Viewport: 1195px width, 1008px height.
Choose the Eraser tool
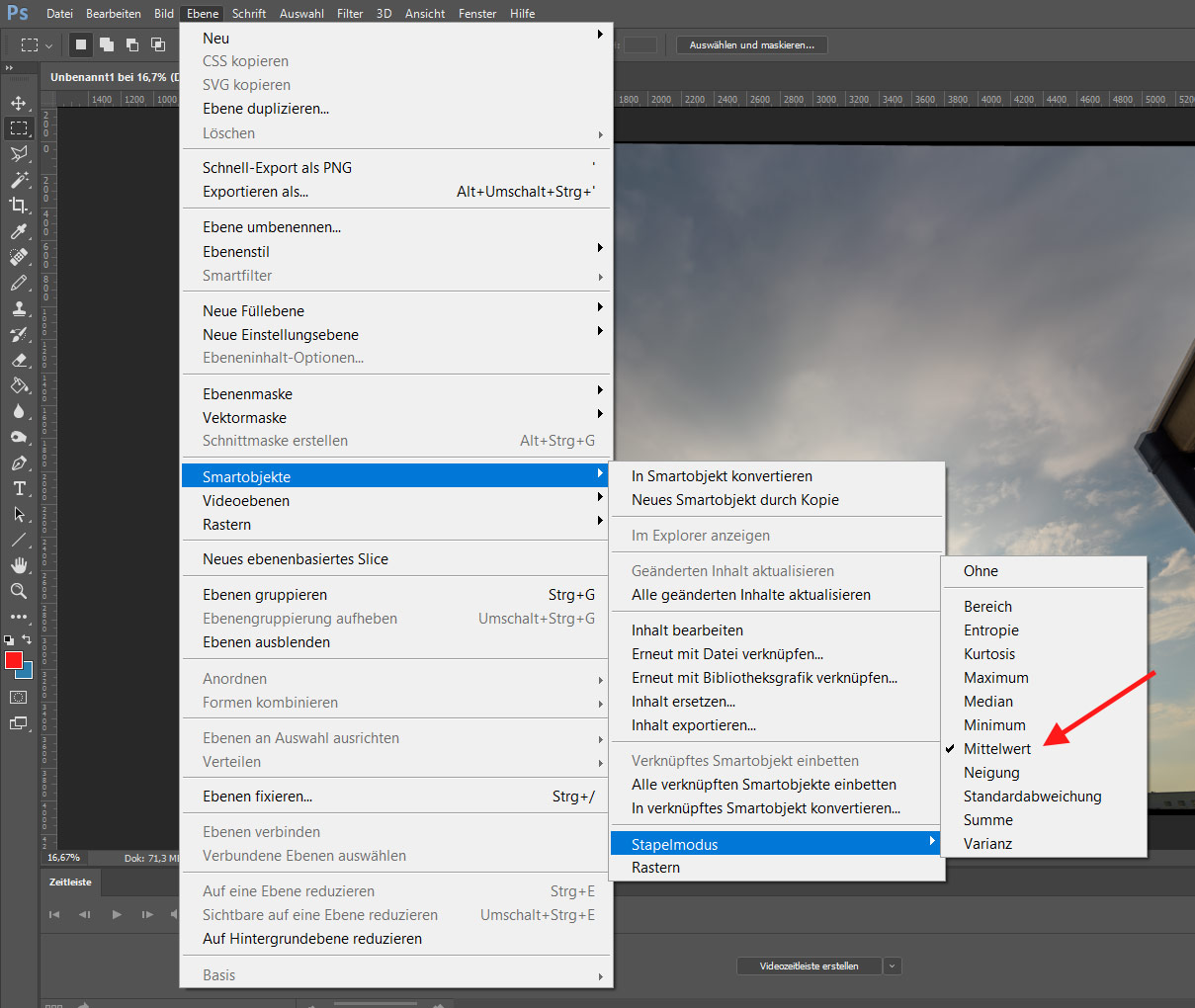(19, 361)
